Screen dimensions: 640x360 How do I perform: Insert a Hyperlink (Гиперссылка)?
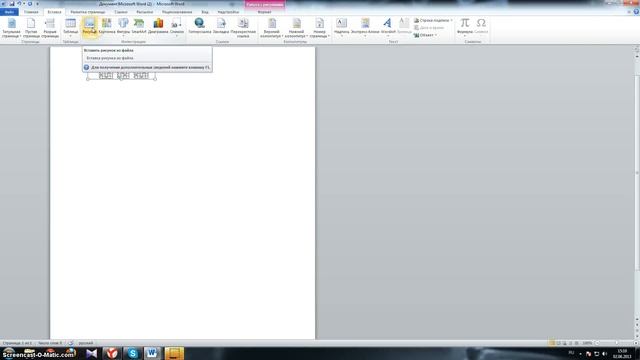200,27
